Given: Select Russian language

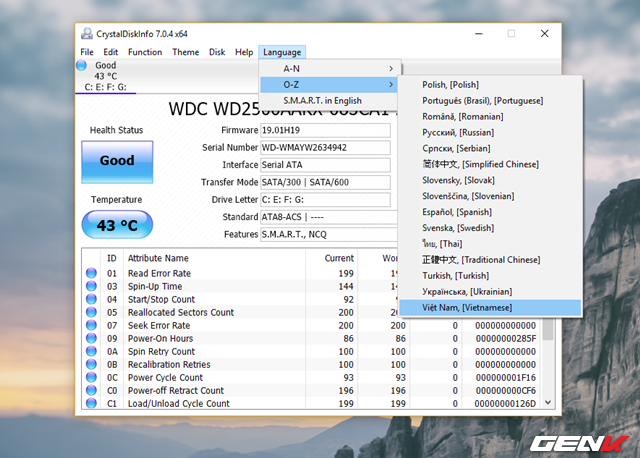Looking at the screenshot, I should (x=490, y=132).
